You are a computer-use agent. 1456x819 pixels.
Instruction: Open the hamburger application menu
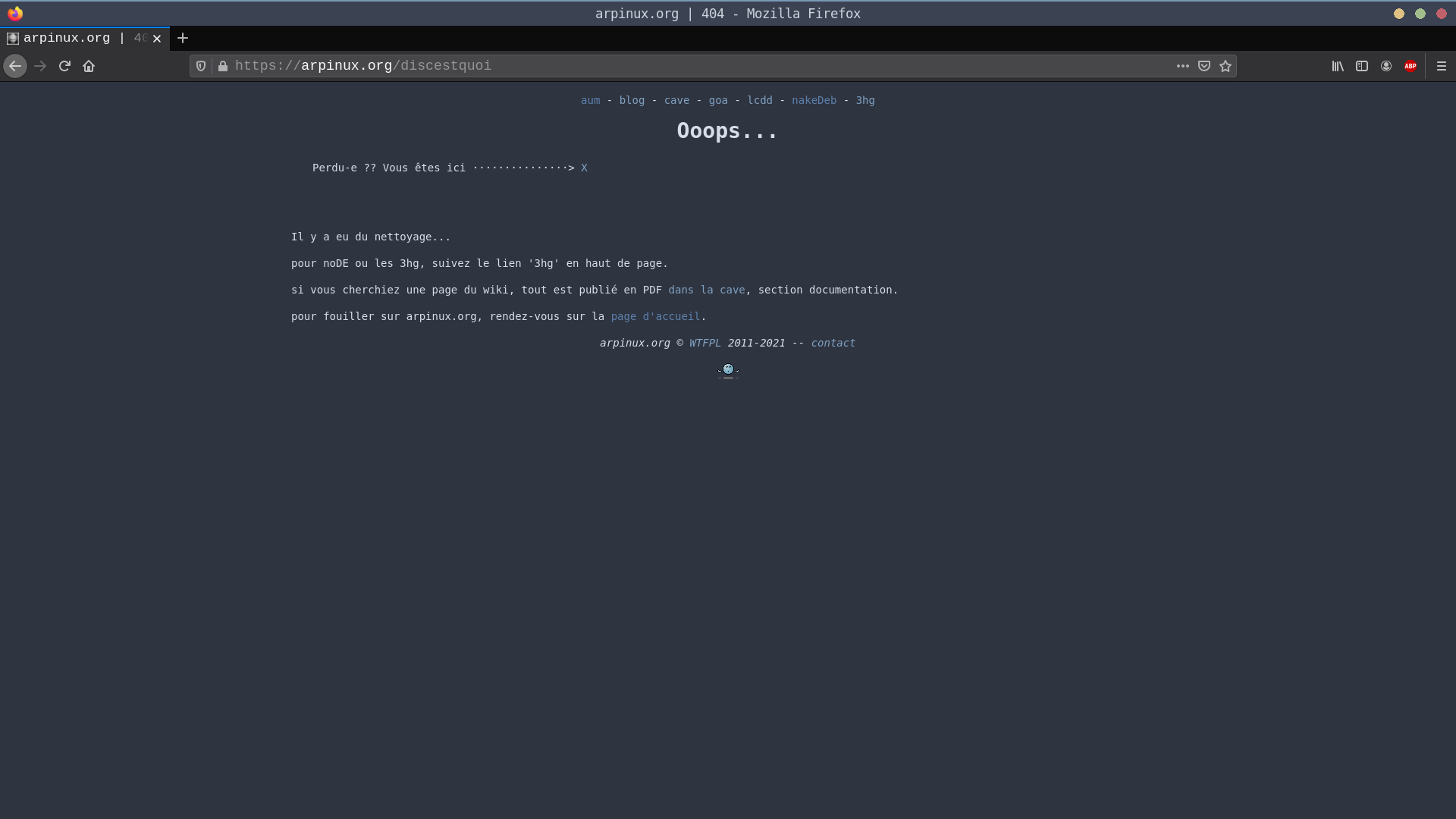point(1442,66)
